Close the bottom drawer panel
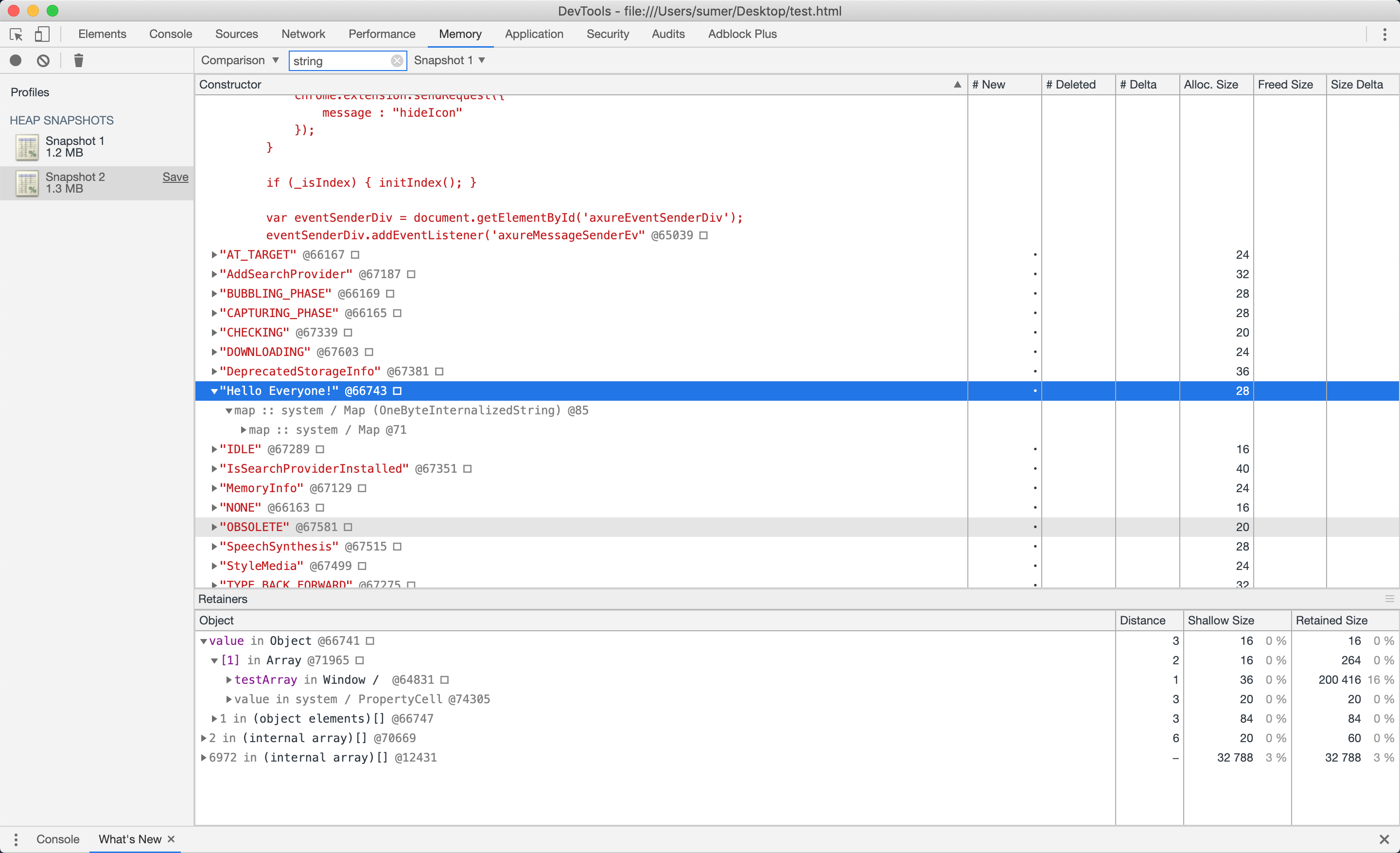This screenshot has height=853, width=1400. [x=1384, y=839]
